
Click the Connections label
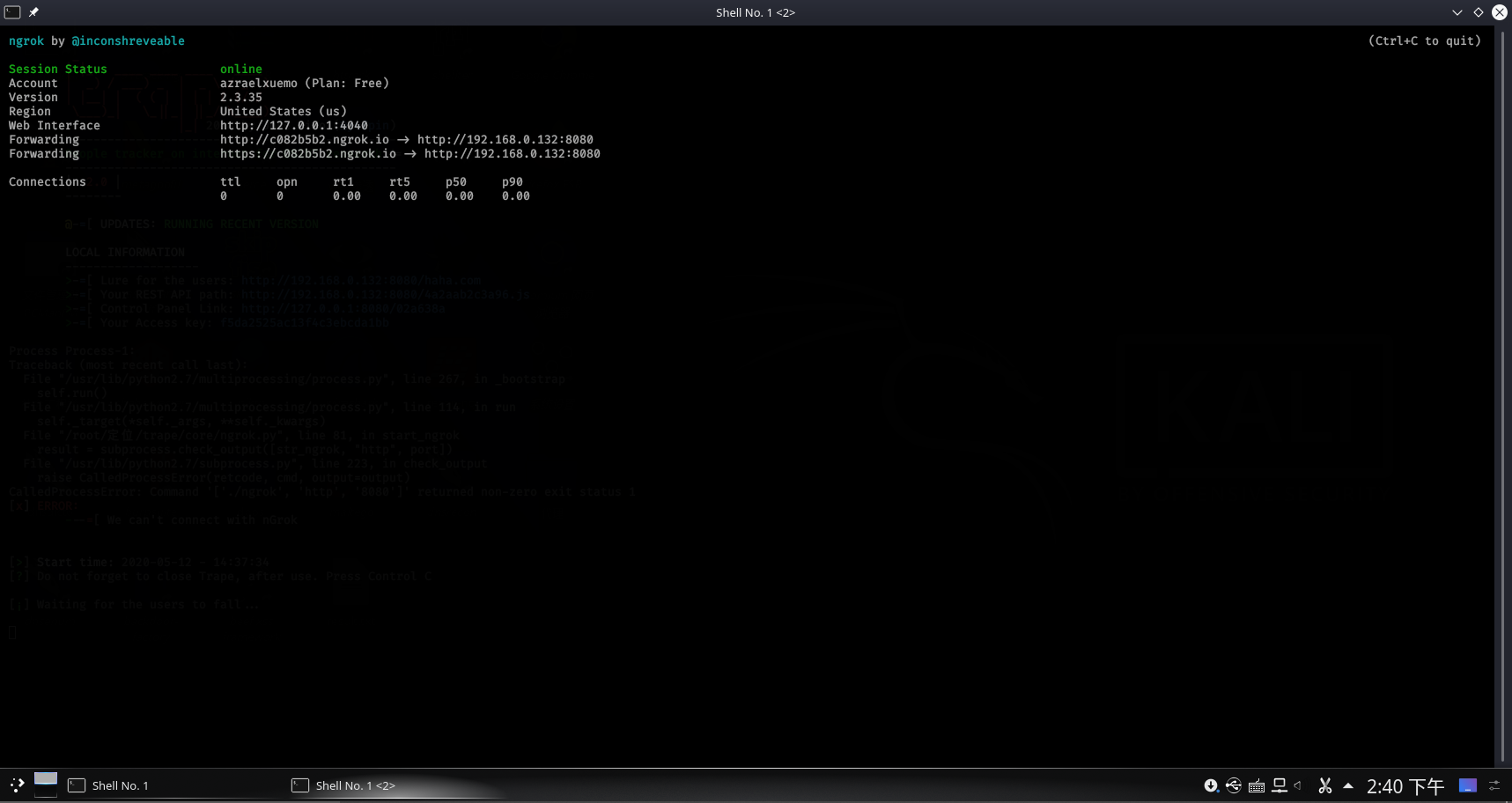click(x=48, y=182)
